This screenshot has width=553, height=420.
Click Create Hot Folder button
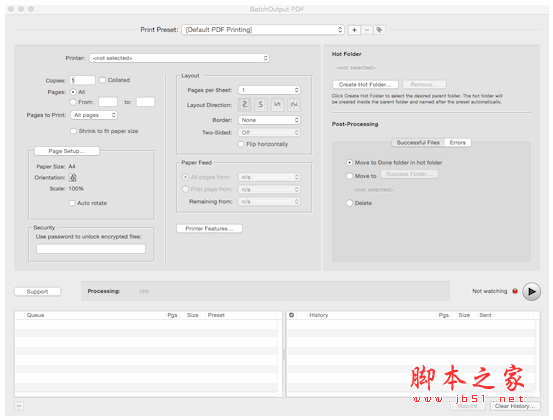(x=365, y=85)
